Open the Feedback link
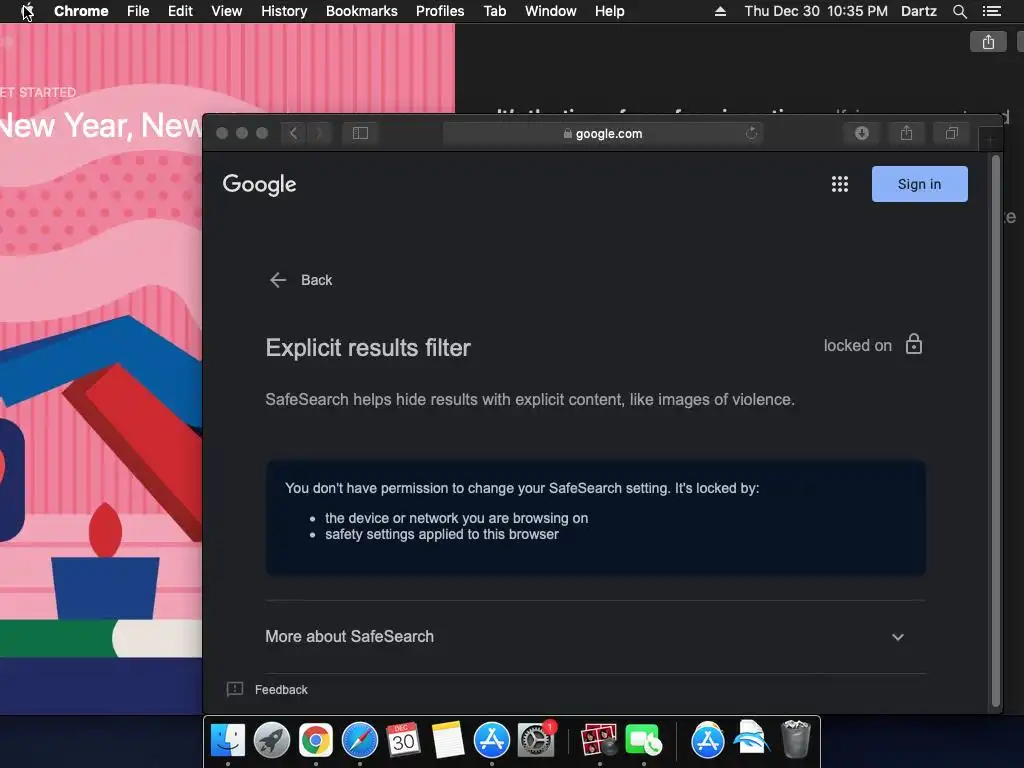Screen dimensions: 1024x768 tap(268, 690)
